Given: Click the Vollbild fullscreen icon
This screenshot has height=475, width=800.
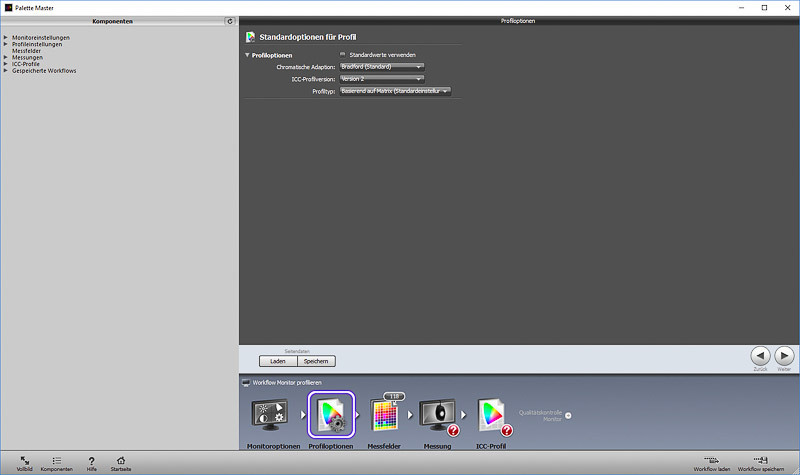Looking at the screenshot, I should (x=24, y=460).
